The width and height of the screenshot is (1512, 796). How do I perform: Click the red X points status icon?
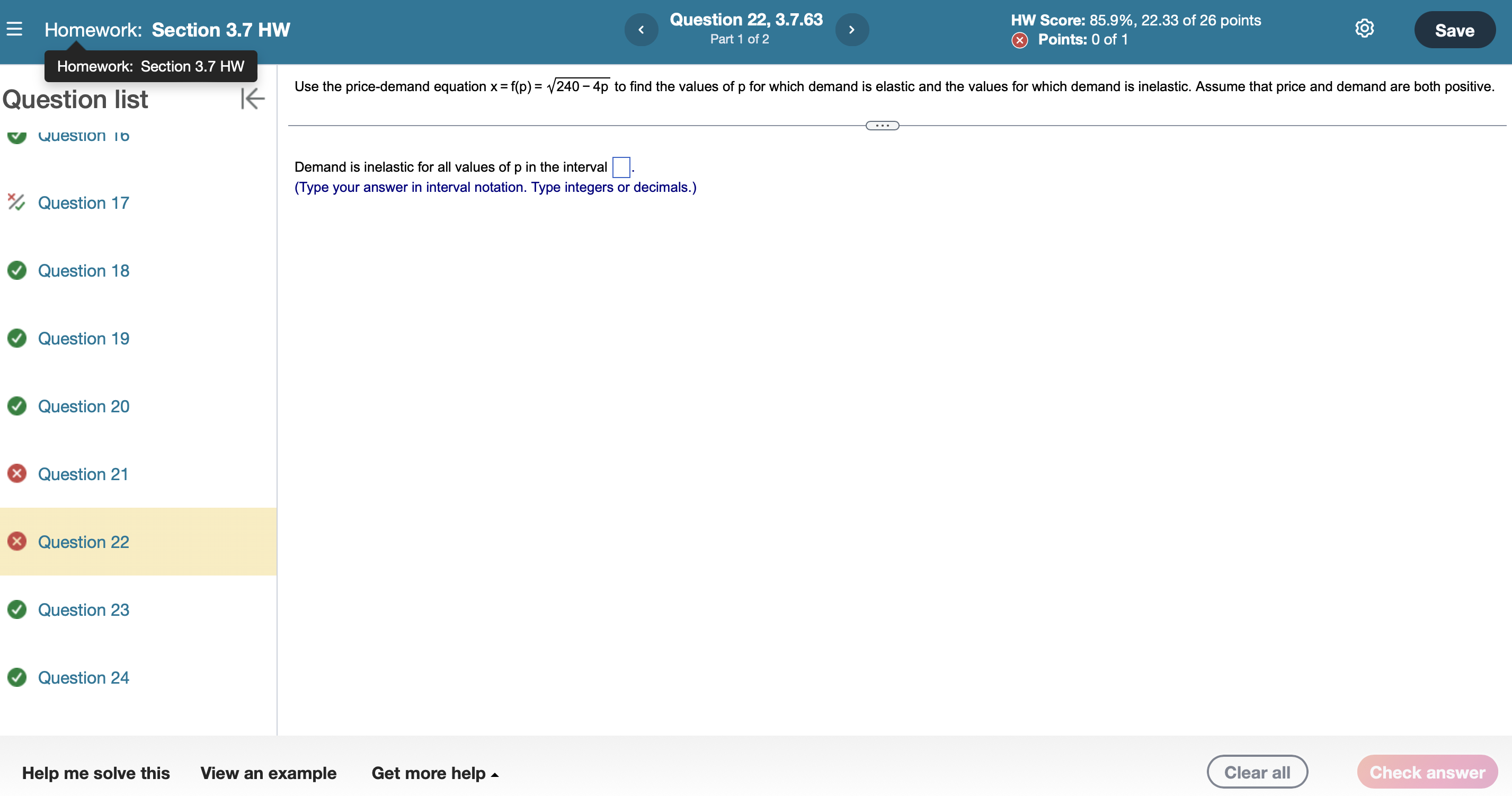pyautogui.click(x=1019, y=40)
